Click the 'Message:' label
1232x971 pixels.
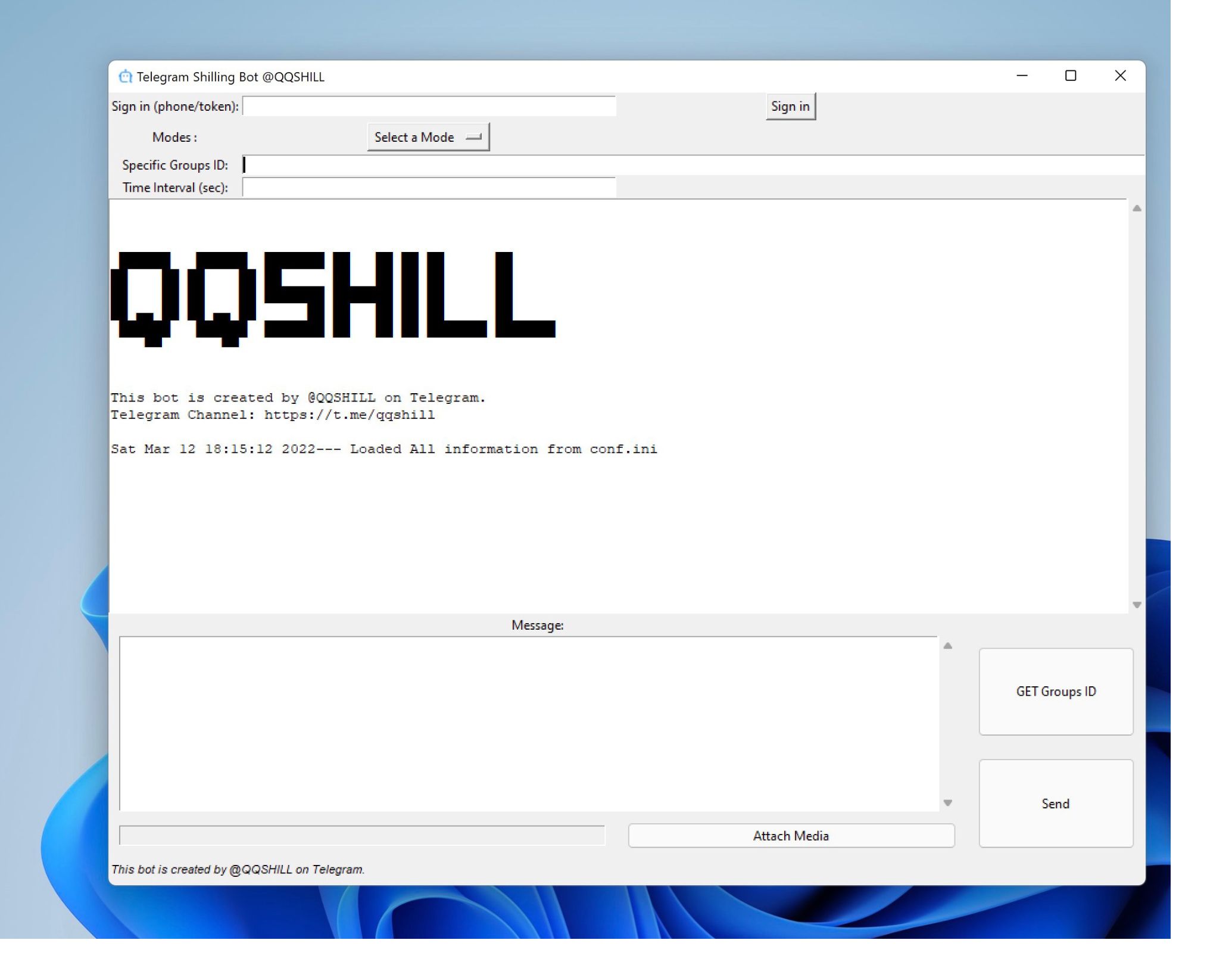coord(538,625)
